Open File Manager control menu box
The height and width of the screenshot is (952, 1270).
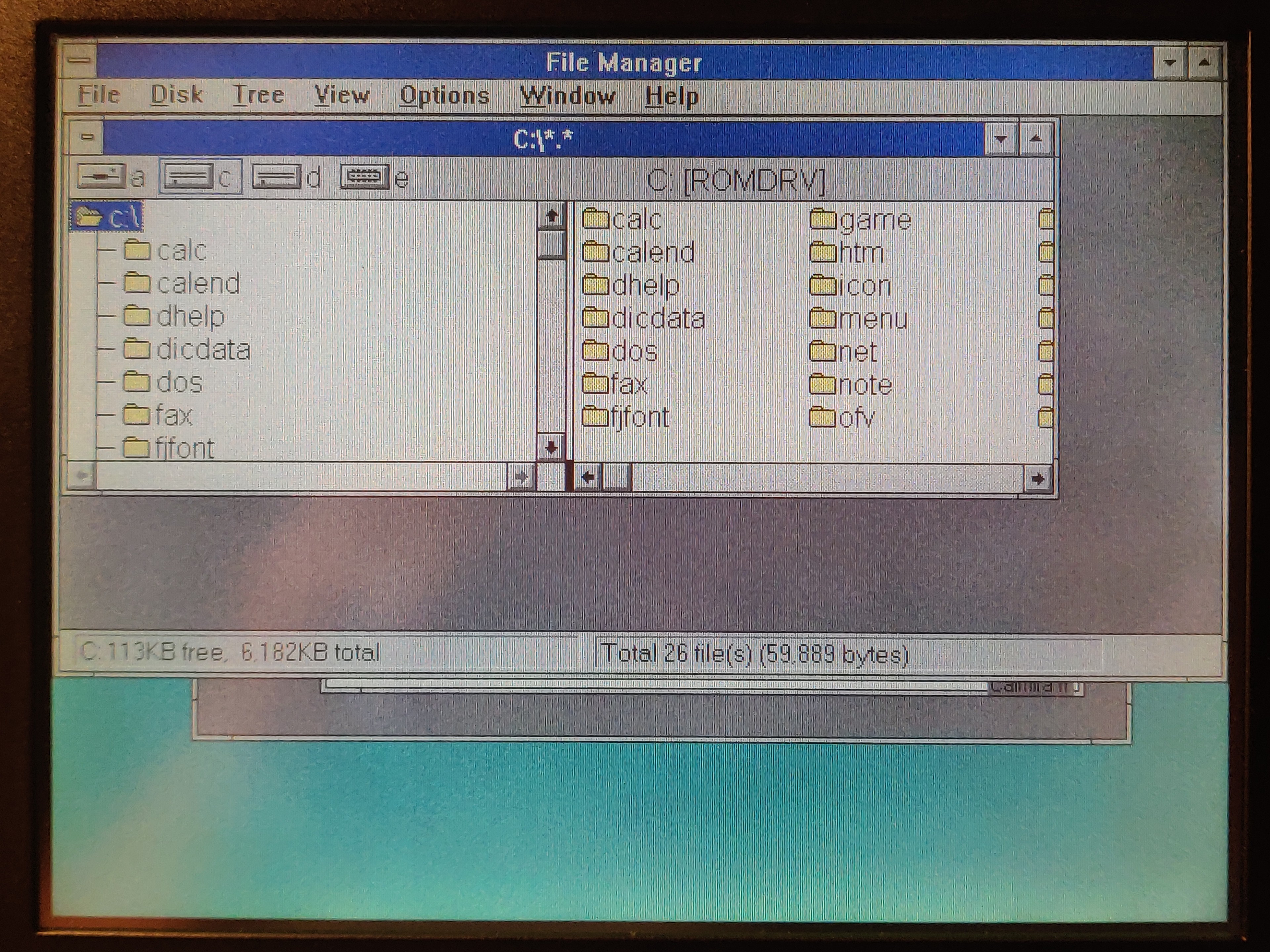(x=80, y=60)
